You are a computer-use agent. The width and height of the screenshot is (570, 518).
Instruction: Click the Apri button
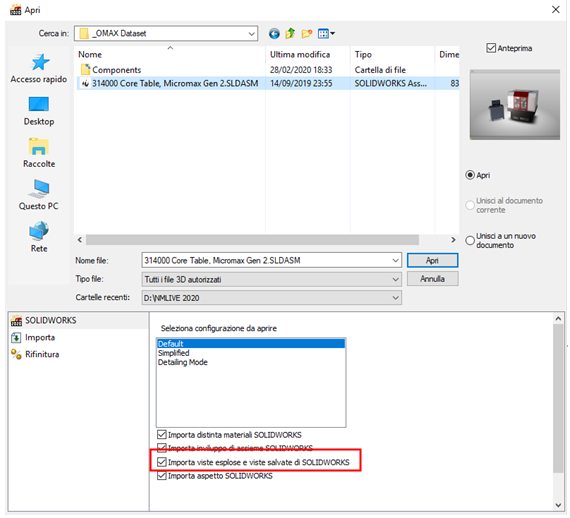tap(433, 261)
